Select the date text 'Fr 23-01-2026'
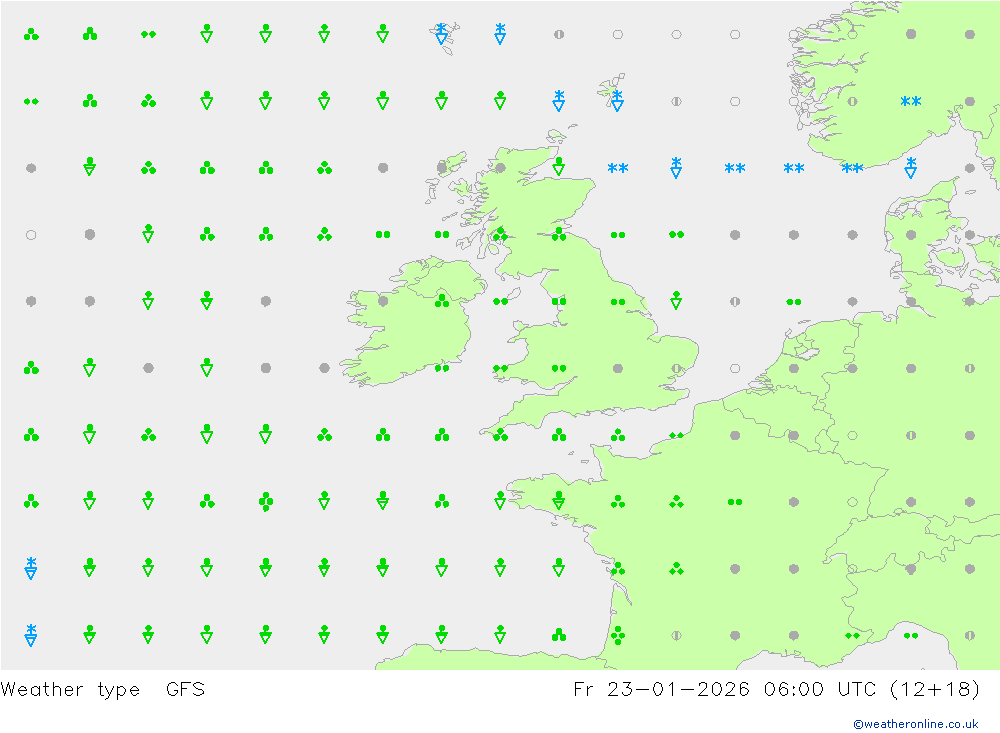The width and height of the screenshot is (1000, 733). tap(661, 689)
